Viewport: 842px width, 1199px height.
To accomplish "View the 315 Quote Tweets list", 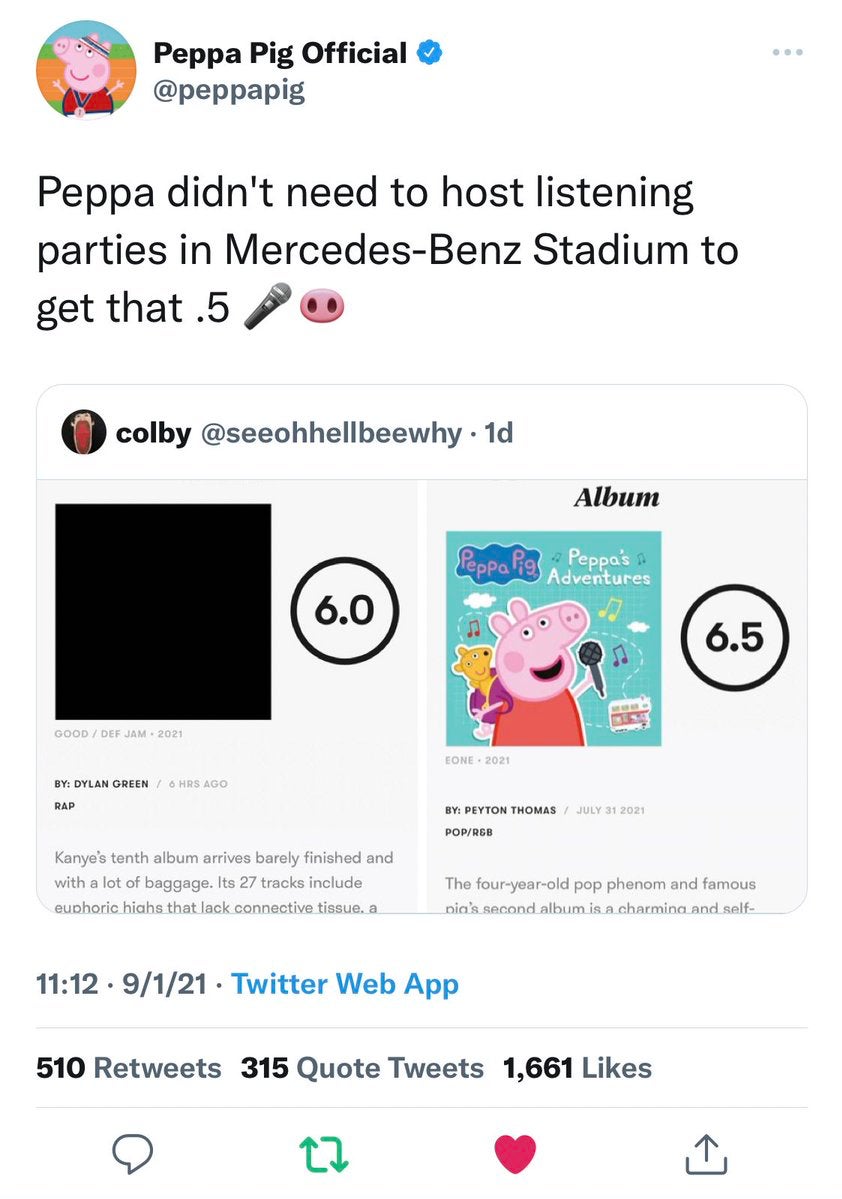I will [362, 1068].
